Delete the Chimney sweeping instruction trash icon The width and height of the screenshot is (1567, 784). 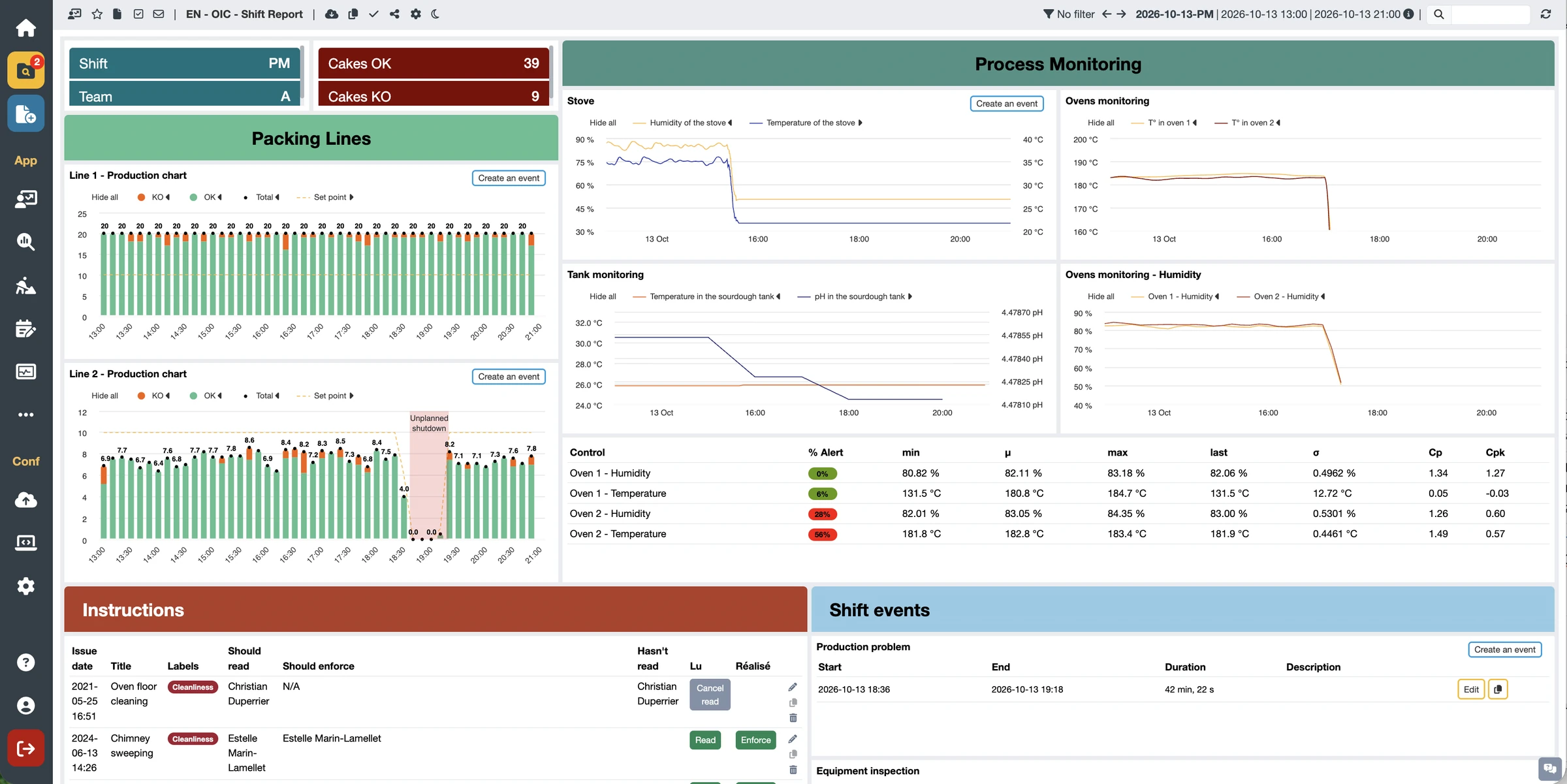(793, 770)
